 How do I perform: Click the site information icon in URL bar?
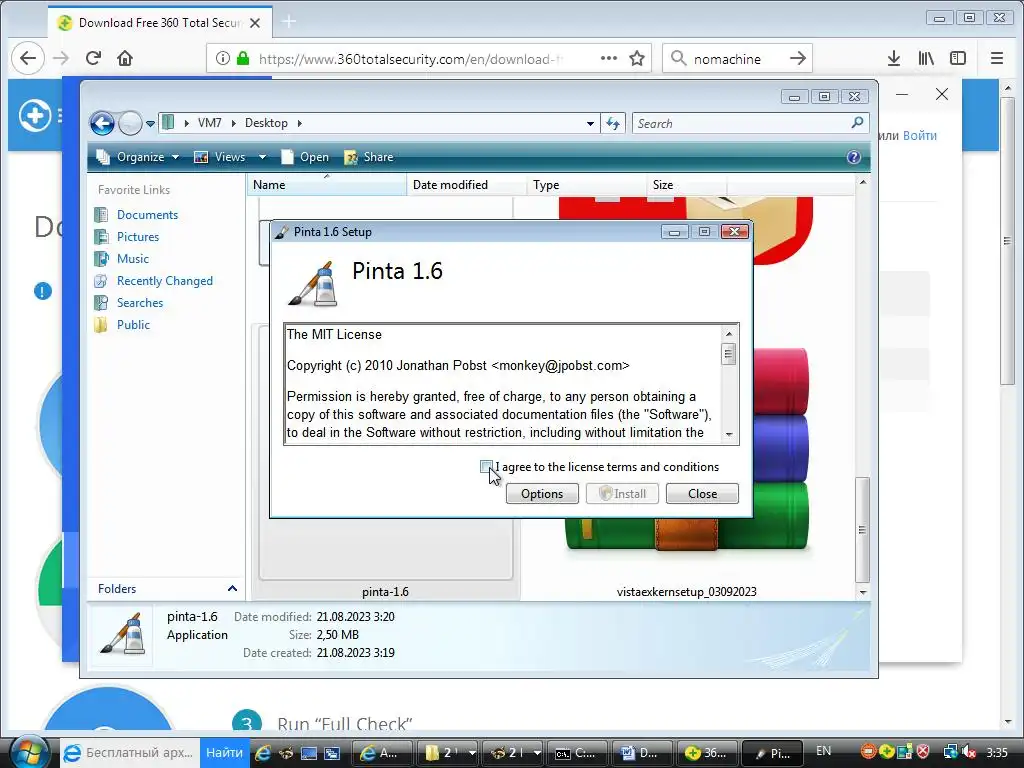223,58
